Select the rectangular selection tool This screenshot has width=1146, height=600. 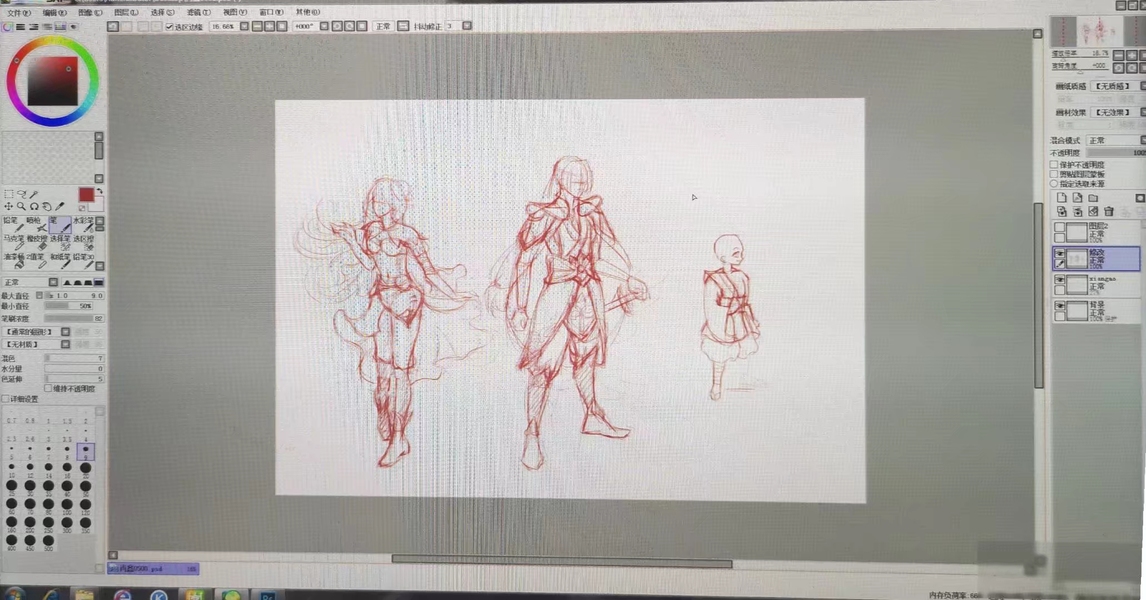tap(9, 194)
